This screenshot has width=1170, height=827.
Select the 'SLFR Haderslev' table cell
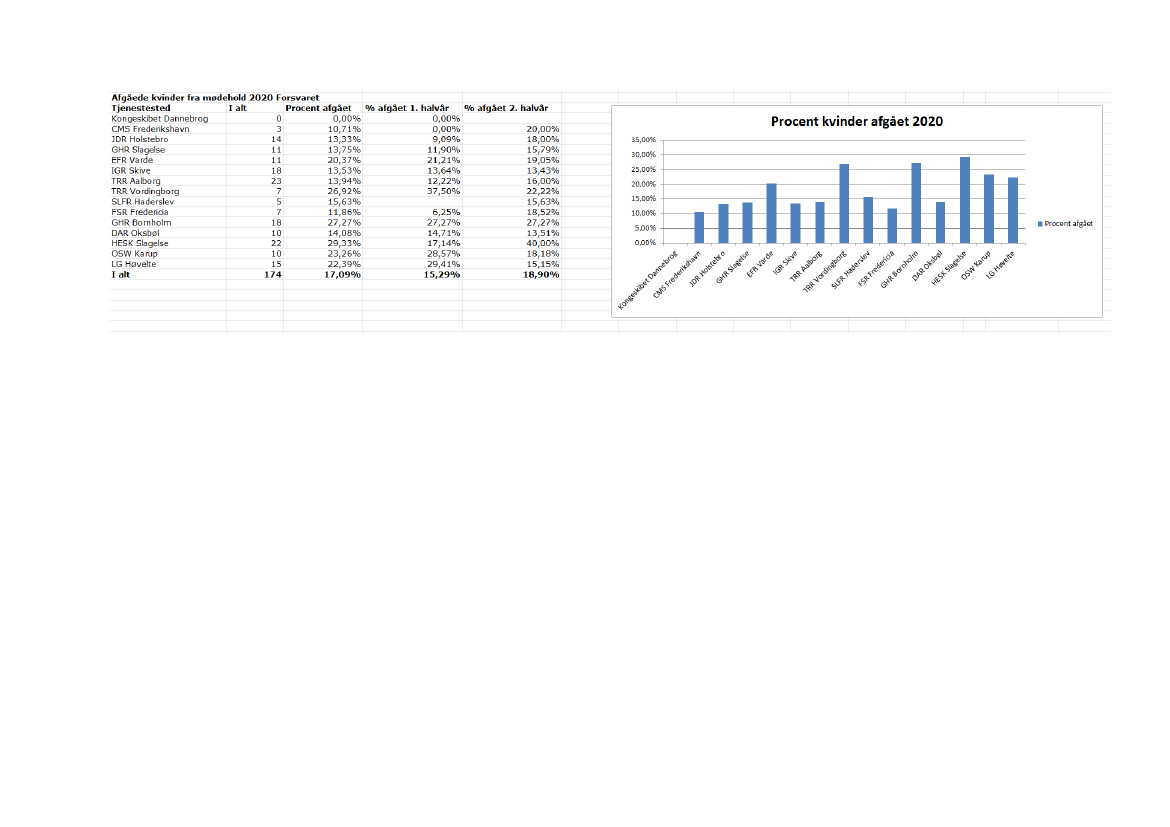coord(143,202)
